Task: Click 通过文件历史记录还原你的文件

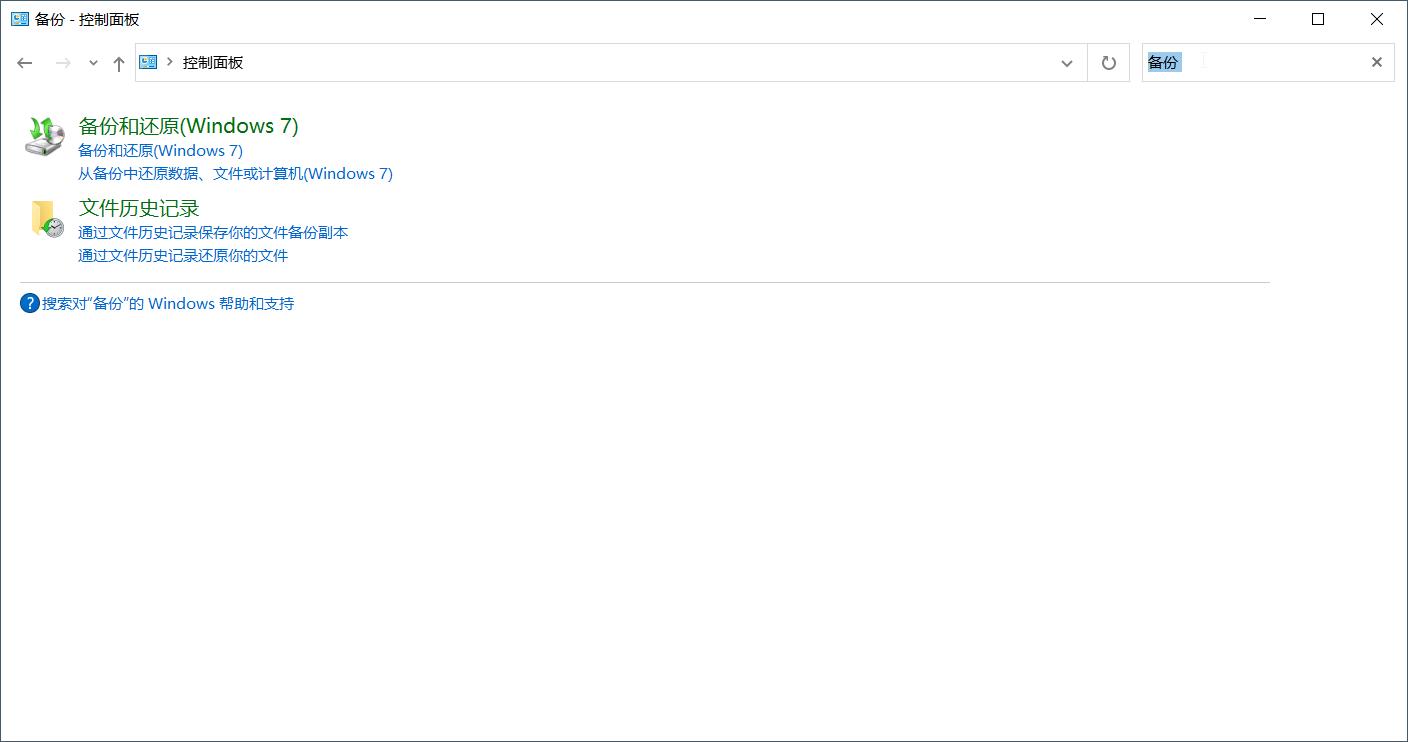Action: coord(183,256)
